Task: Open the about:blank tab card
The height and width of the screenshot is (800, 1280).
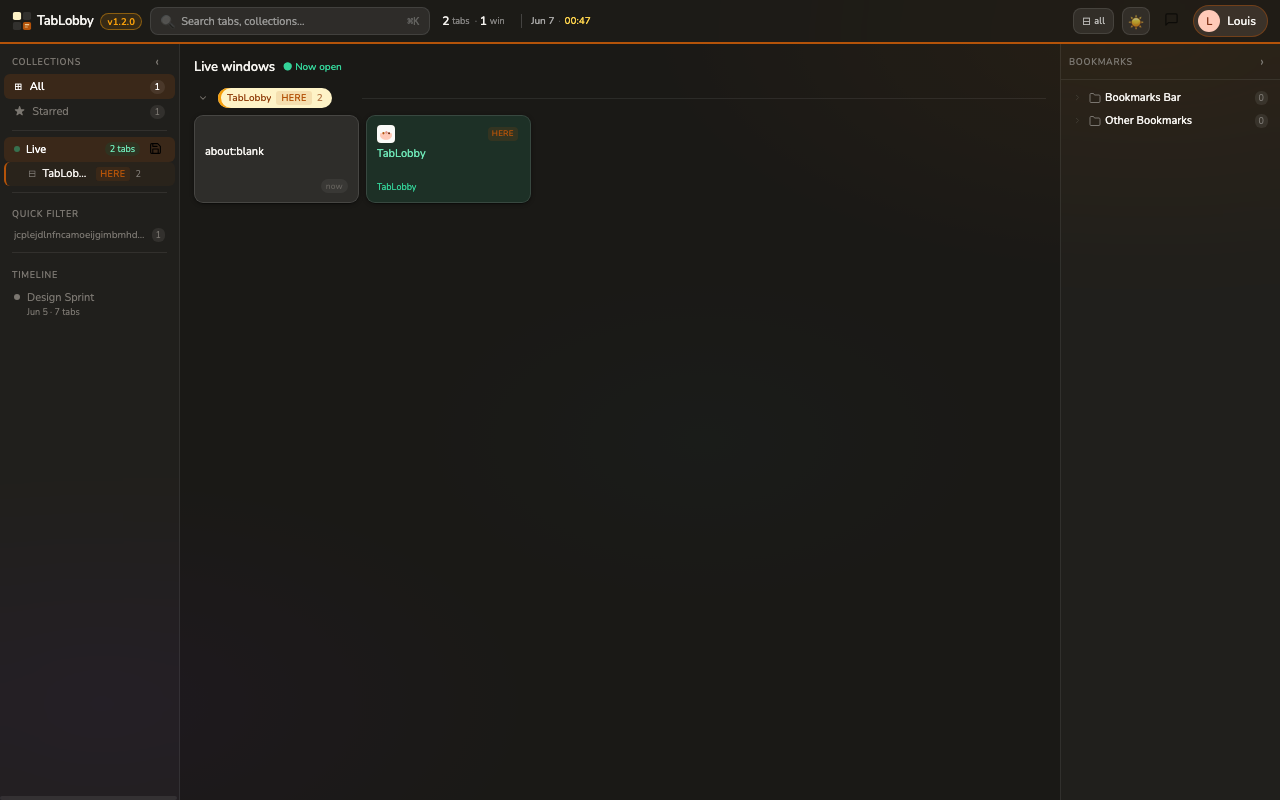Action: pos(276,159)
